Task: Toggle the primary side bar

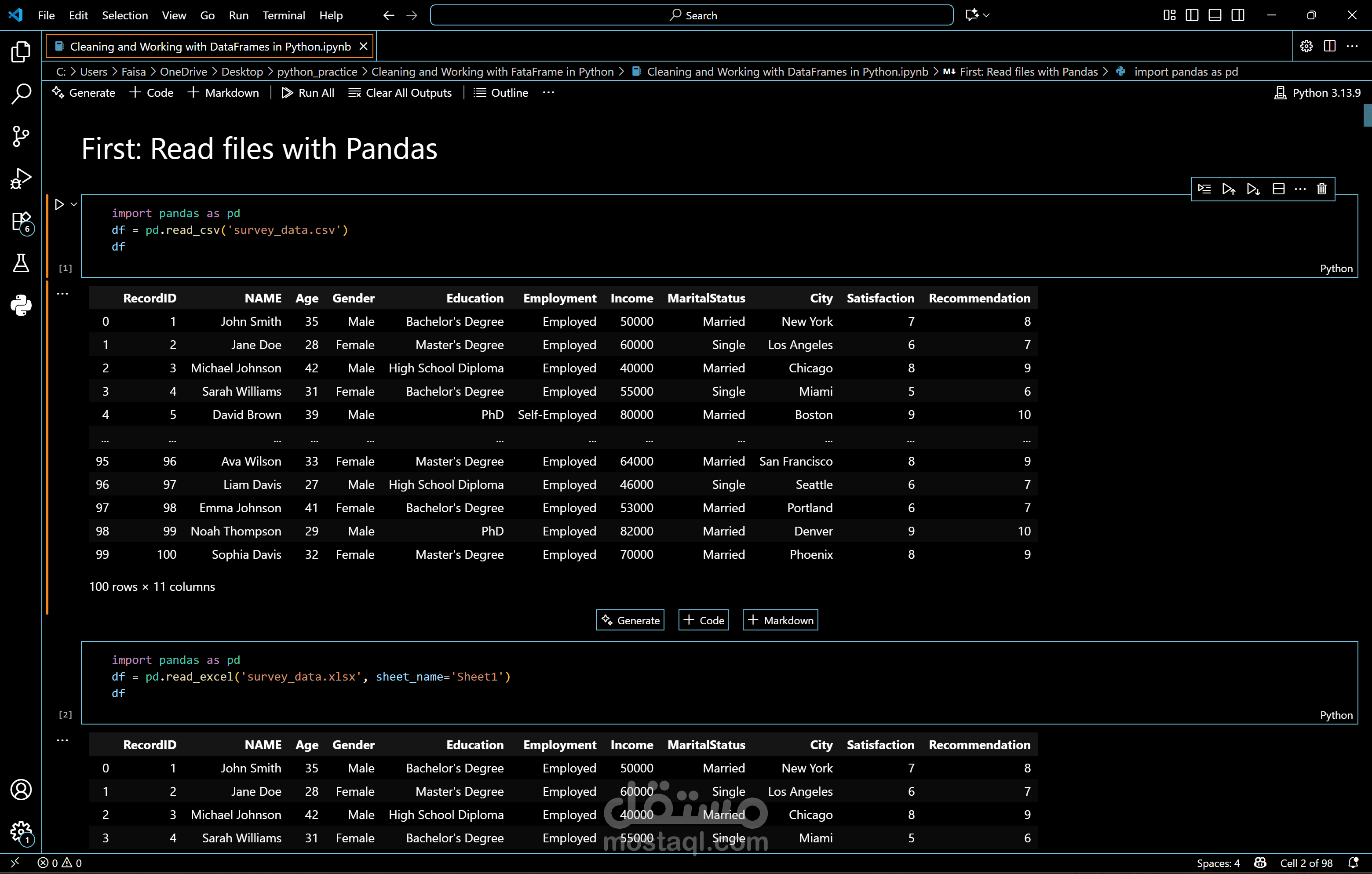Action: pyautogui.click(x=1191, y=15)
